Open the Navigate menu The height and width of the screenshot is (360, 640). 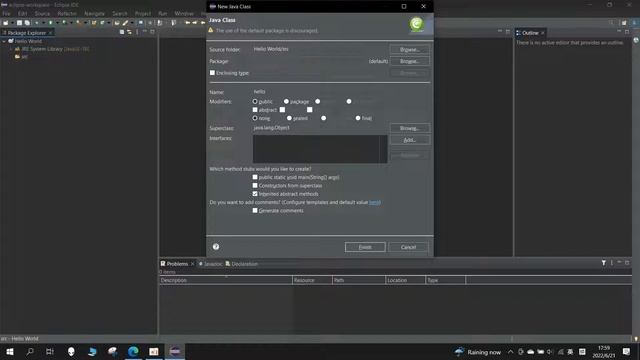coord(94,13)
